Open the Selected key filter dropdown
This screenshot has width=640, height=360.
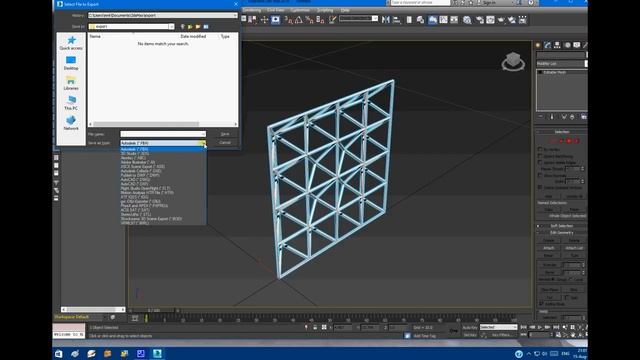tap(498, 327)
